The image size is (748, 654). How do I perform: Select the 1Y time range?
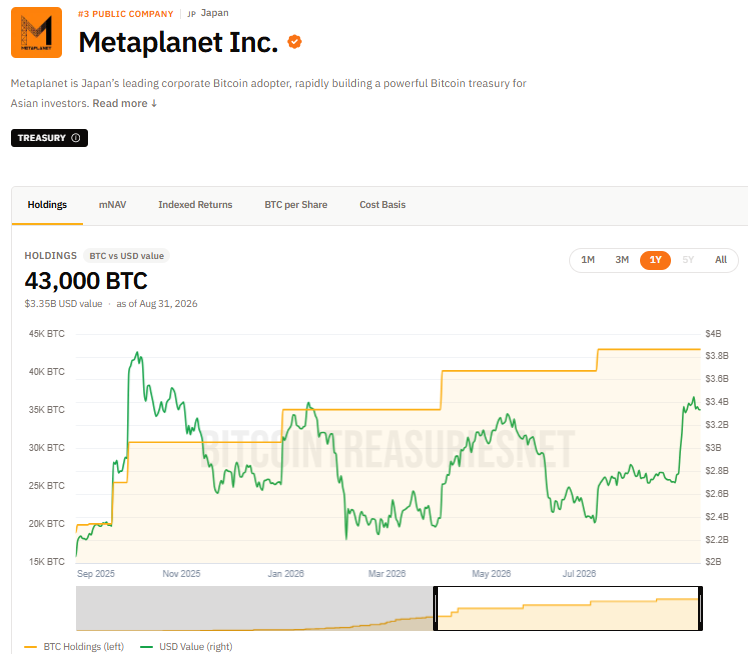coord(655,260)
